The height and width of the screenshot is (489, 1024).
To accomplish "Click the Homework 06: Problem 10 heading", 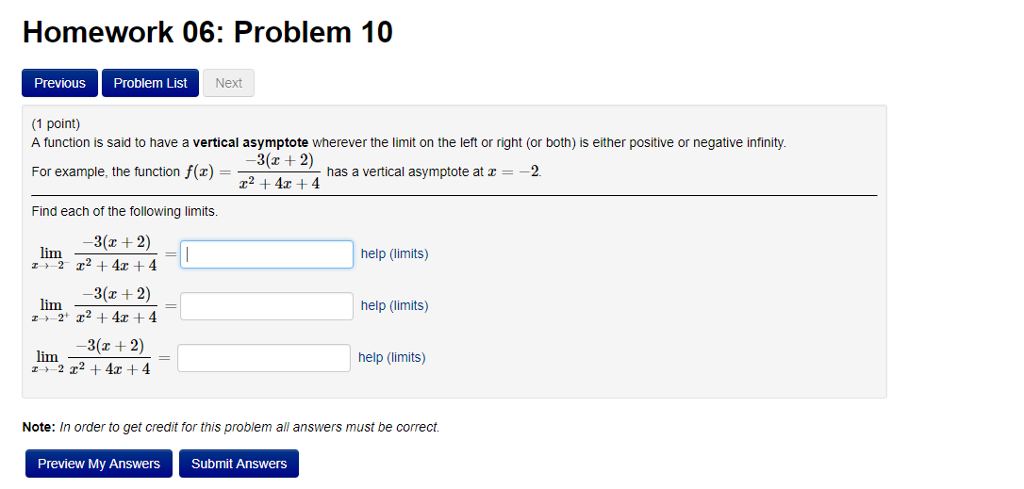I will (208, 33).
